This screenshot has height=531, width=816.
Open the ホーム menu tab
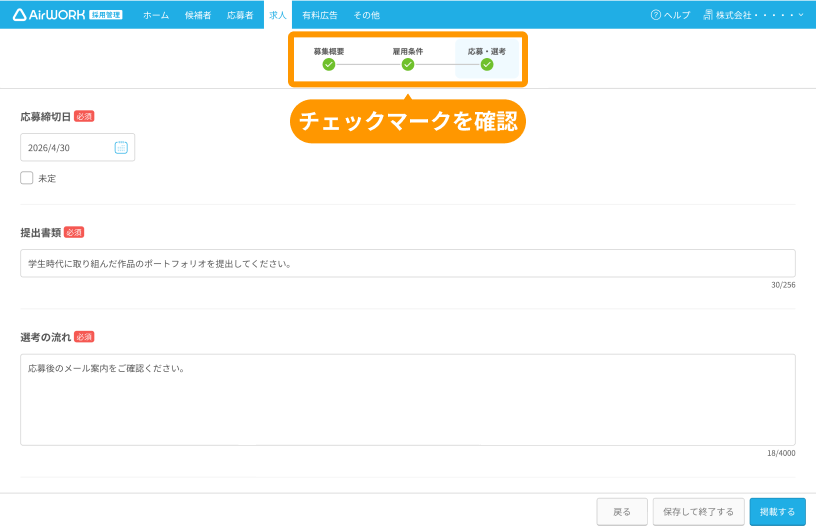point(156,15)
